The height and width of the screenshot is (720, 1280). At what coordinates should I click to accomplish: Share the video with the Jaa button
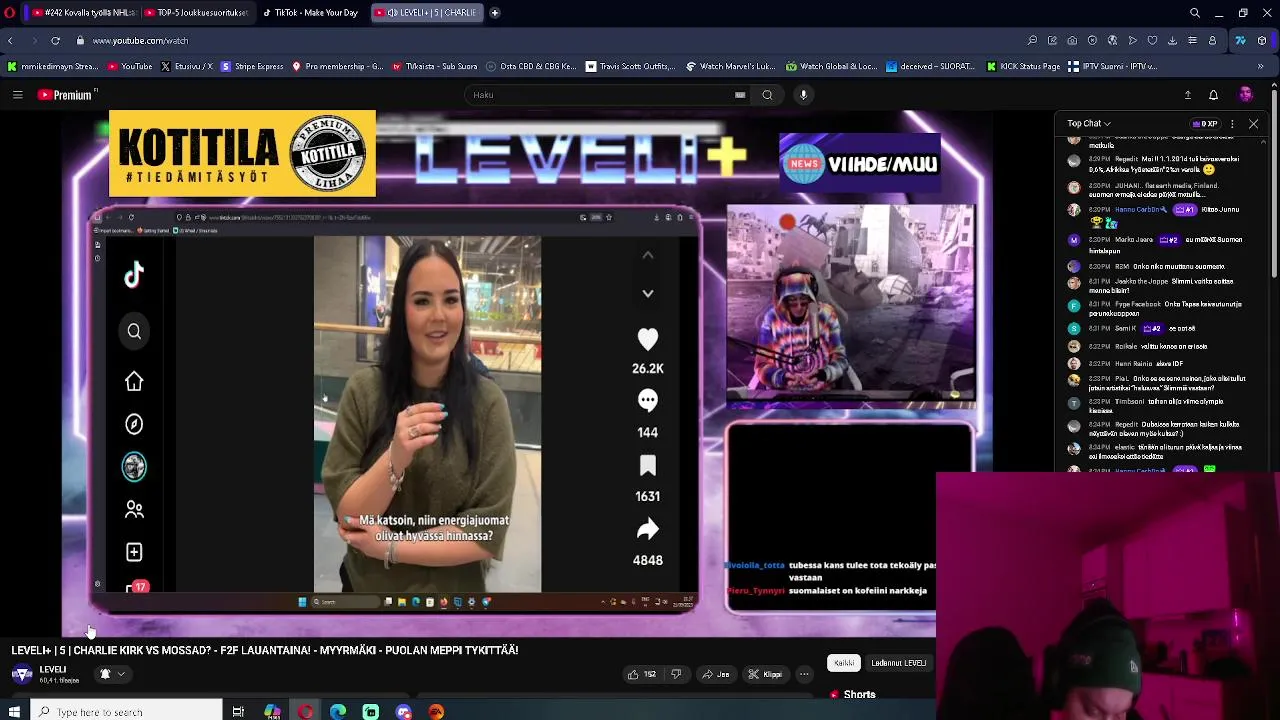(716, 674)
